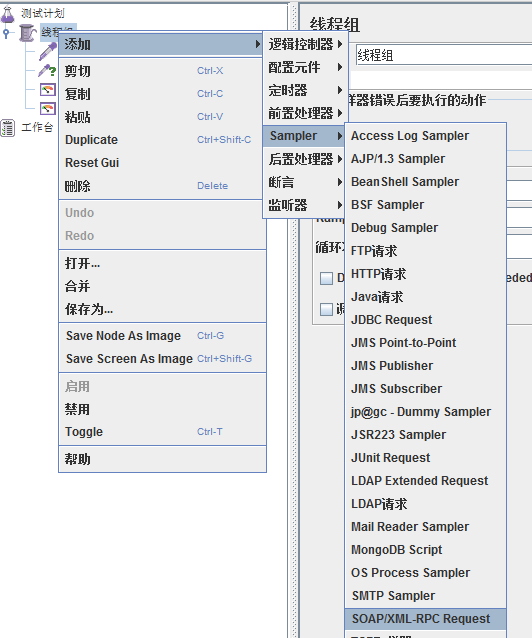The image size is (532, 638).
Task: Expand the 前置处理器 submenu
Action: [x=305, y=113]
